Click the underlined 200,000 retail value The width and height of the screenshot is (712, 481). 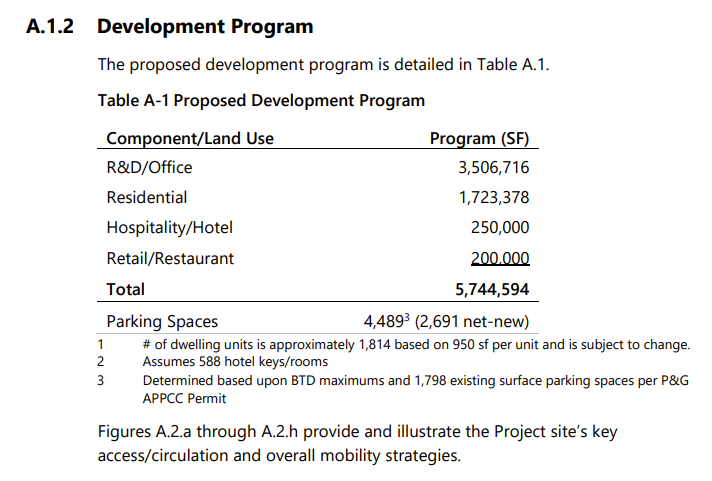tap(499, 258)
